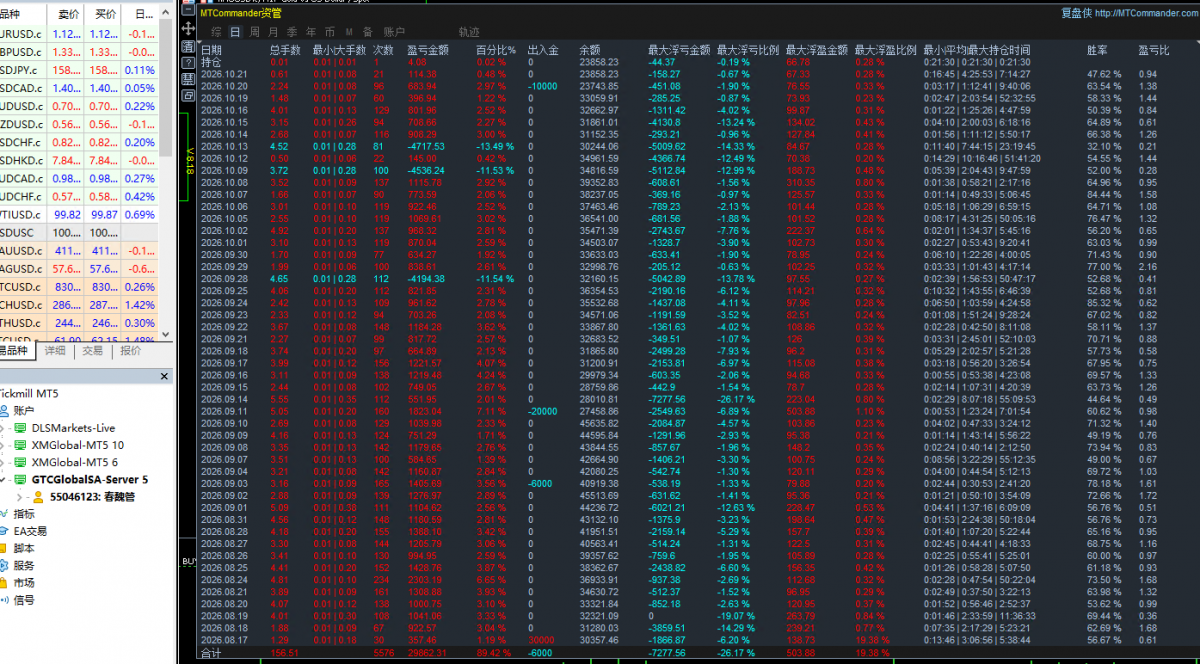Switch to the 综 summary tab

[216, 32]
